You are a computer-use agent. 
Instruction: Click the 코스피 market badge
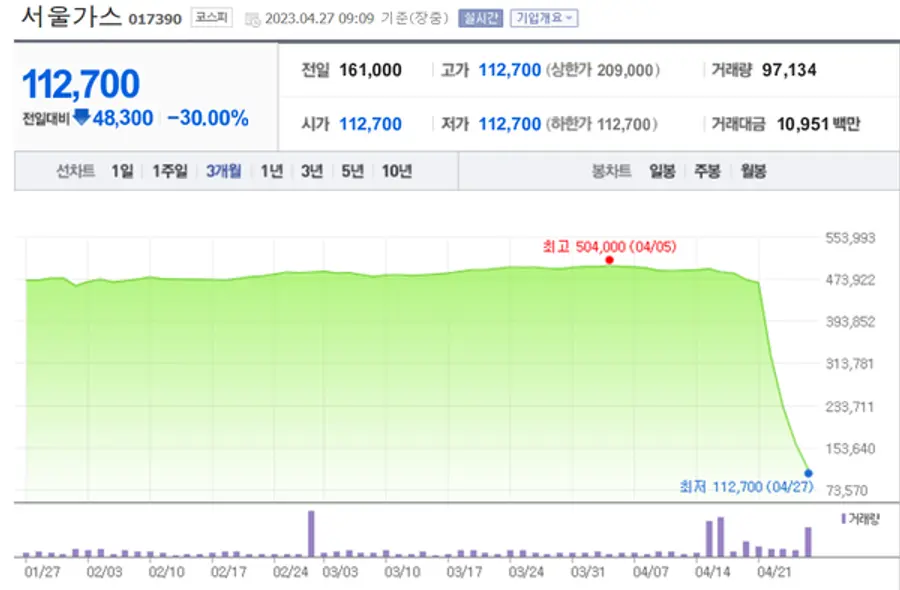[x=212, y=18]
